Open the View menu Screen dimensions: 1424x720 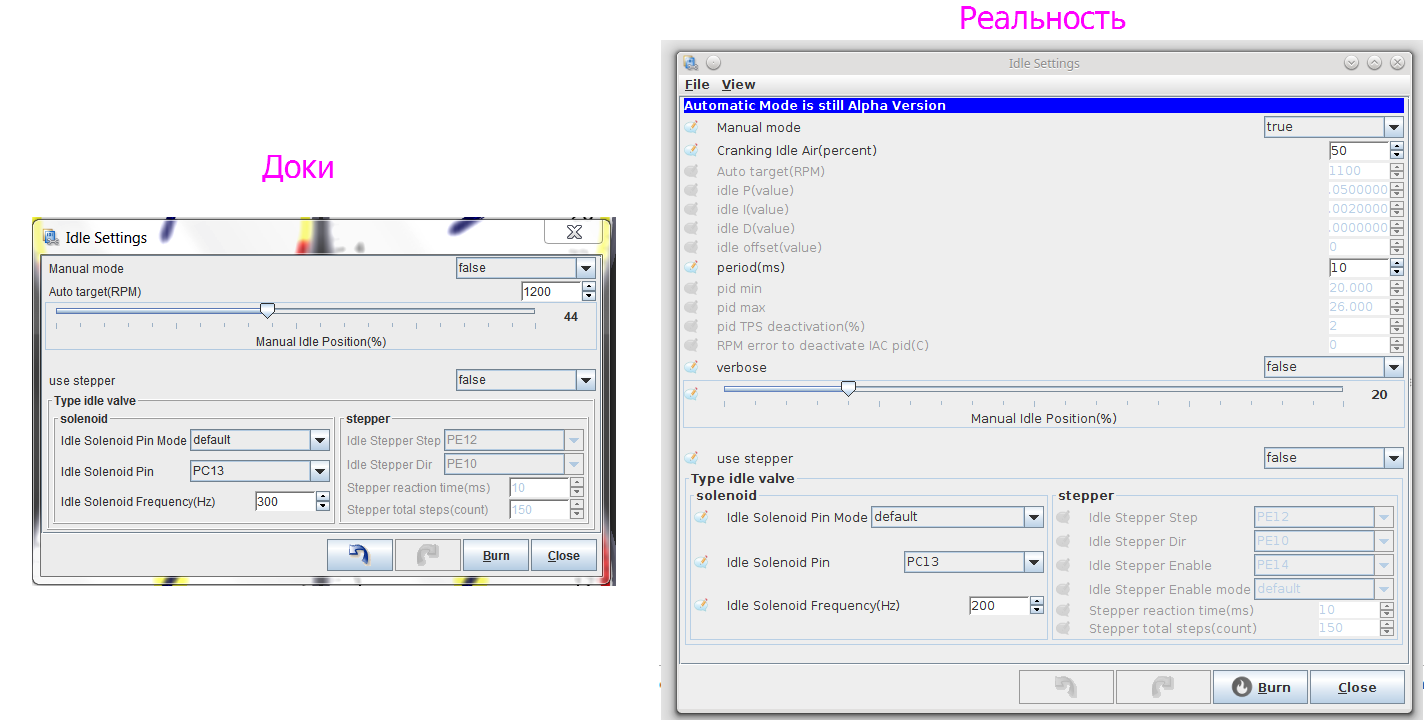click(x=739, y=85)
